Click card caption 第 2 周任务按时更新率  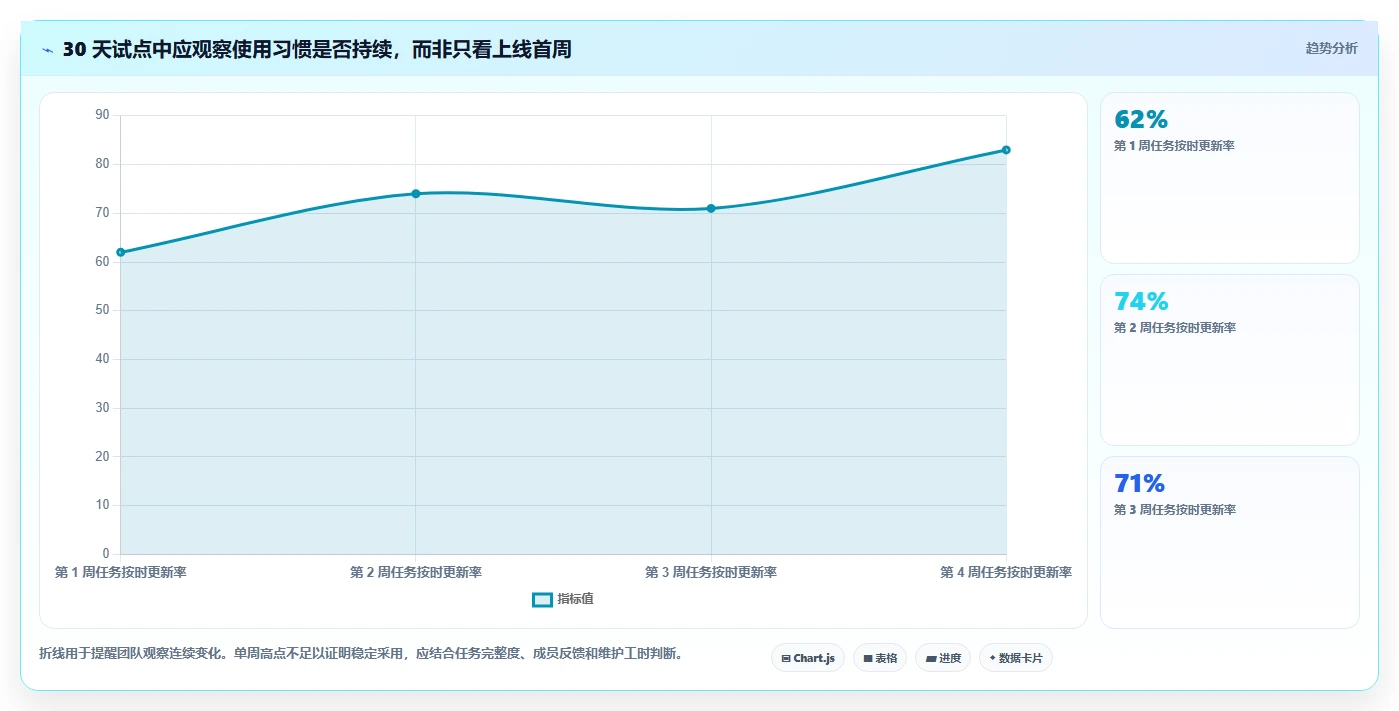(1175, 328)
